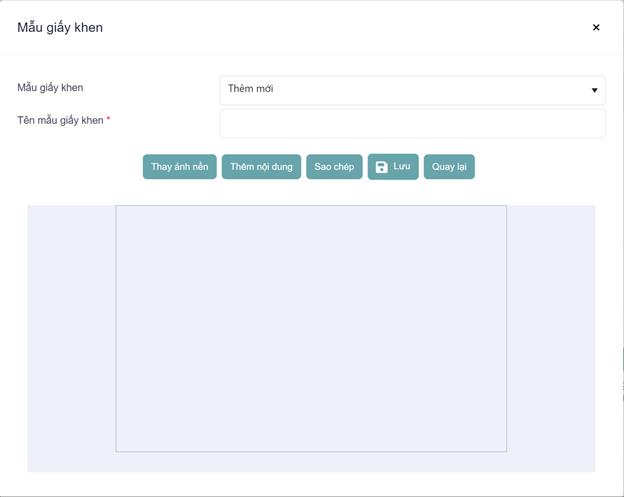This screenshot has height=497, width=624.
Task: Click the dropdown arrow beside Thêm mới
Action: click(x=594, y=91)
